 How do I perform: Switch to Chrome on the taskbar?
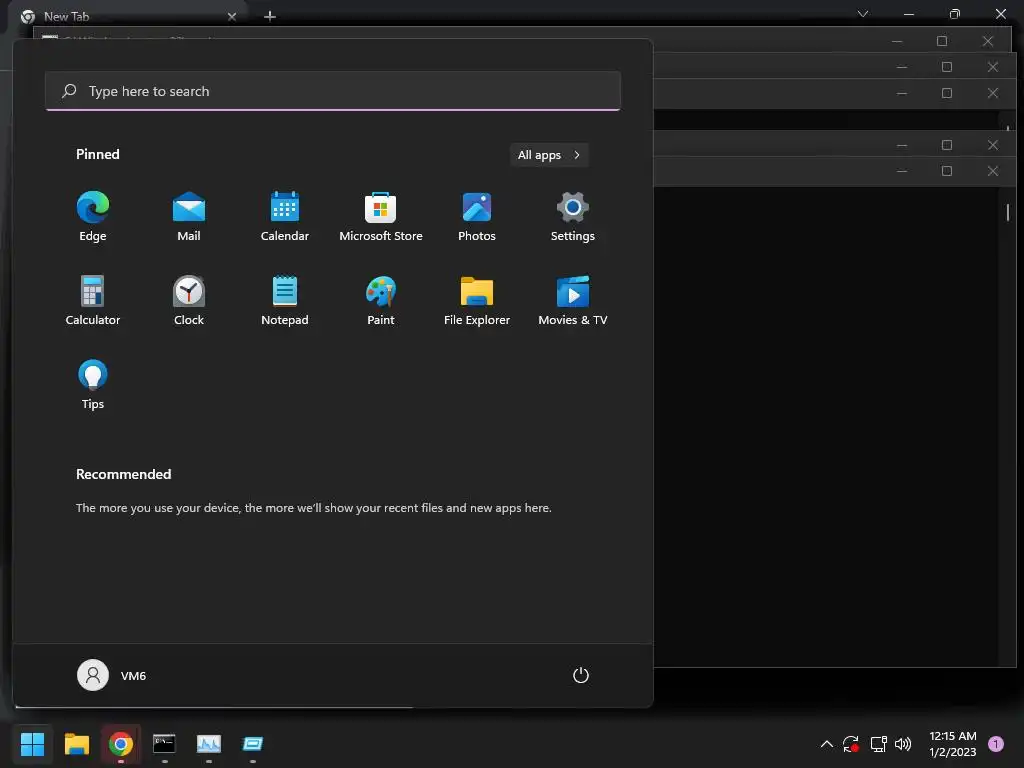pyautogui.click(x=121, y=744)
